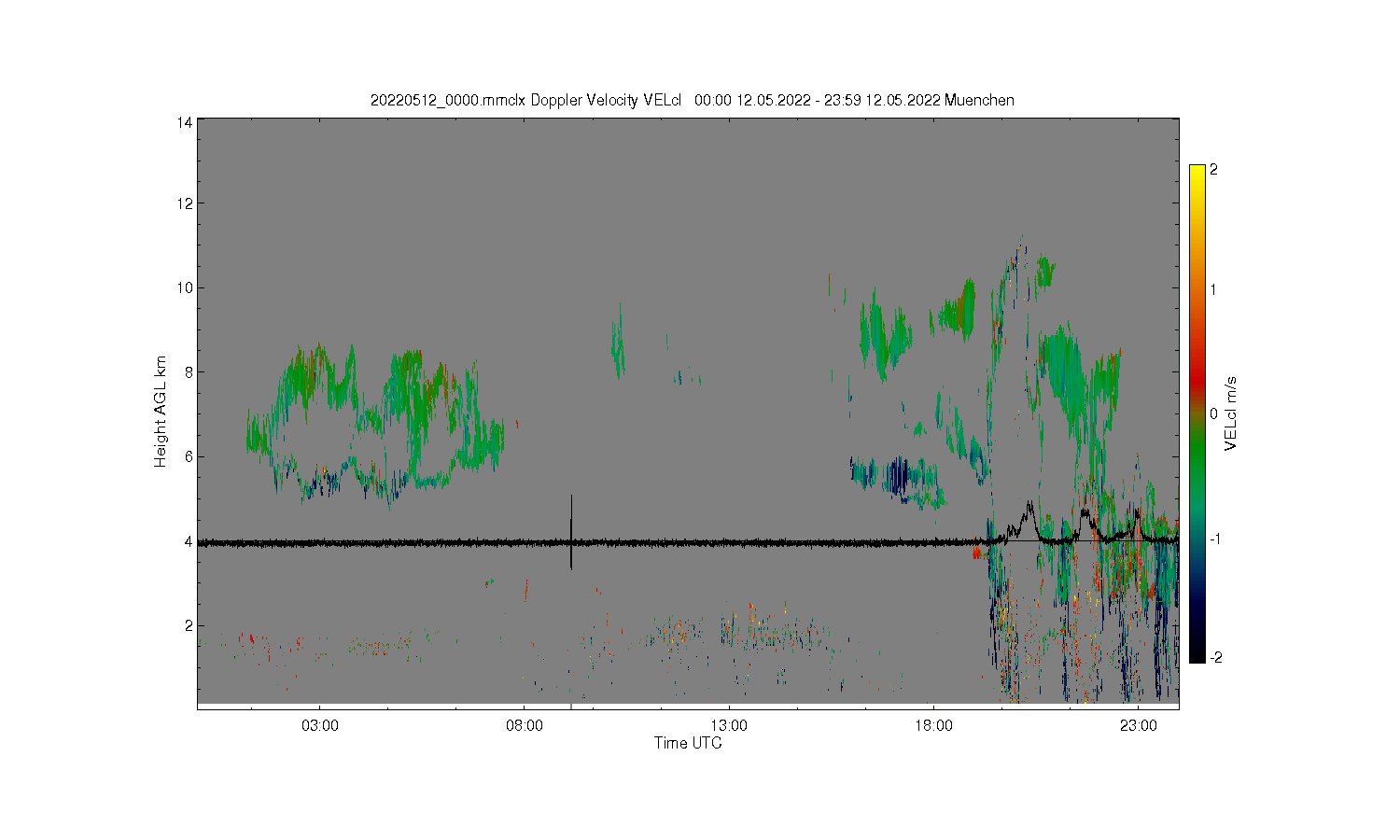Click the colorbar value label 1
The height and width of the screenshot is (840, 1400).
tap(1213, 289)
